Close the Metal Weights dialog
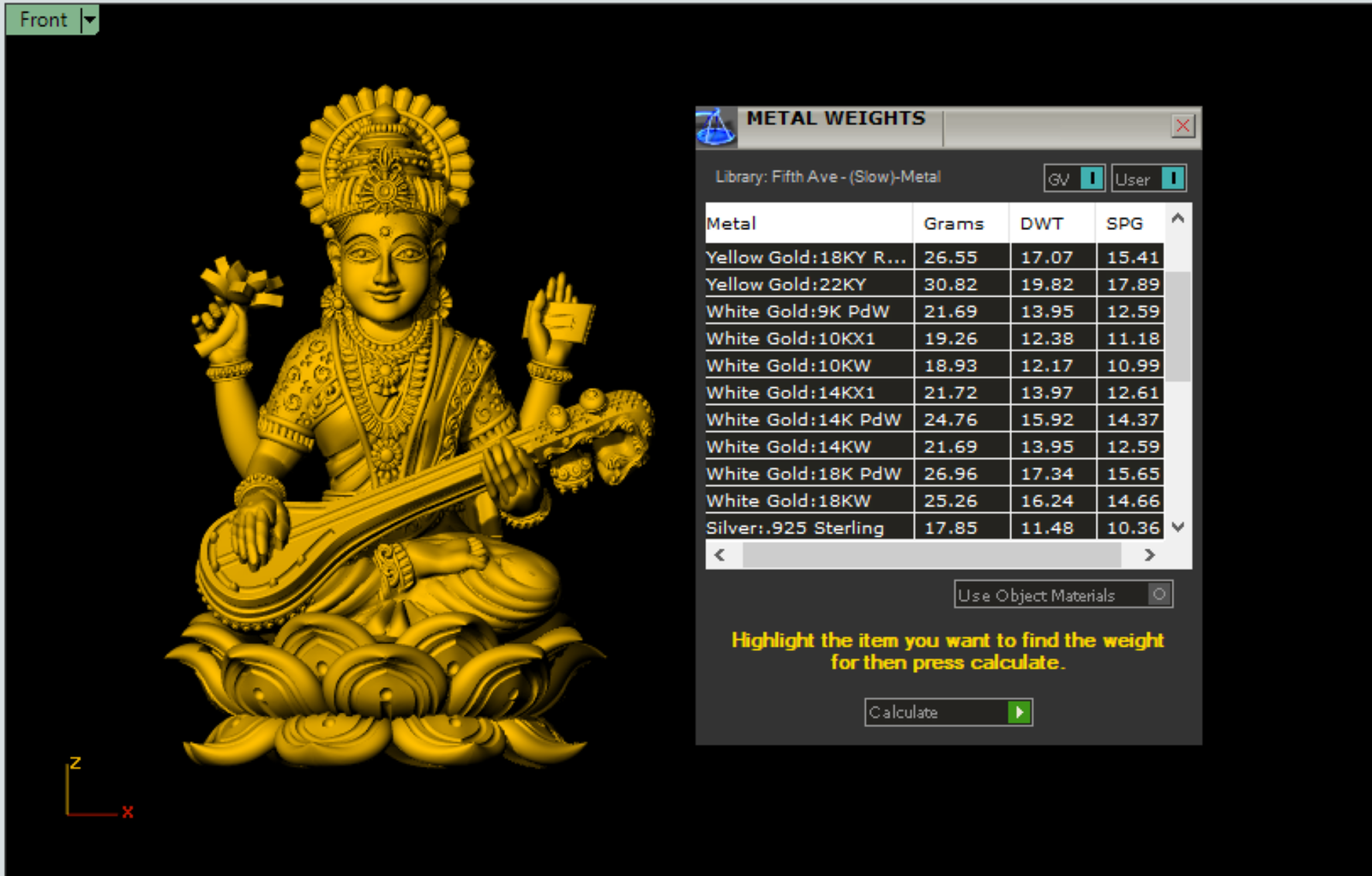This screenshot has width=1372, height=876. (x=1182, y=126)
